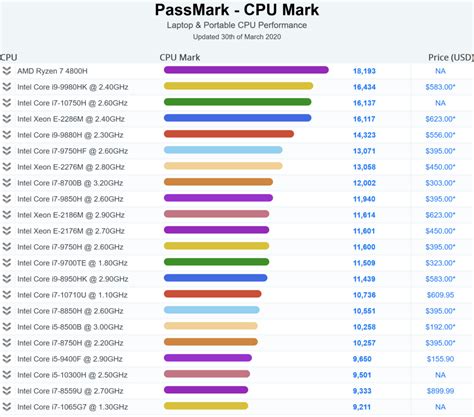Click the score 12,002

pos(364,183)
